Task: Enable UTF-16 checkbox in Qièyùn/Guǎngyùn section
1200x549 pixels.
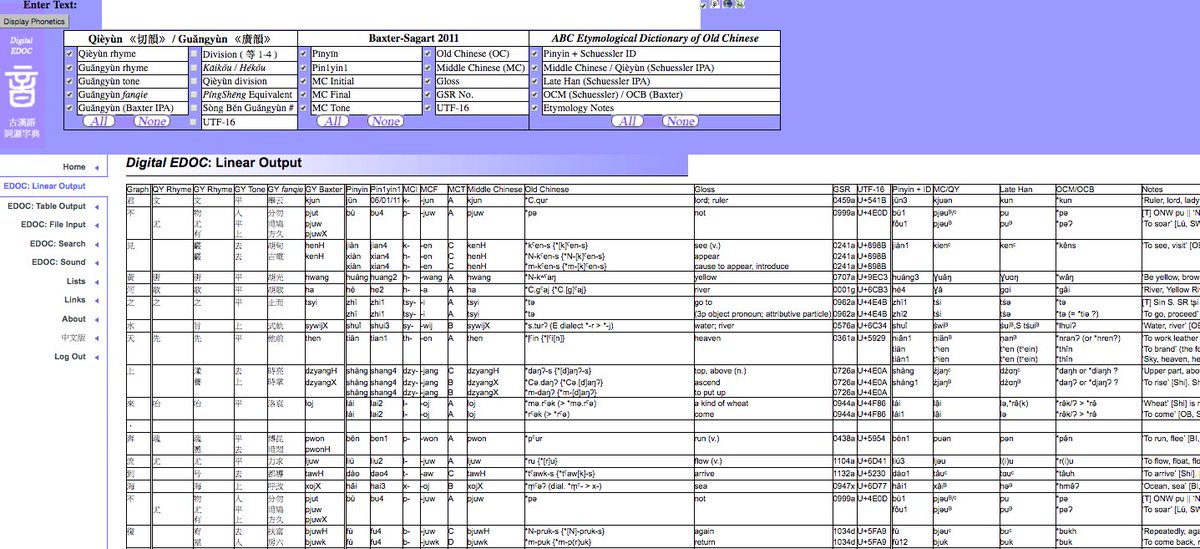Action: 194,121
